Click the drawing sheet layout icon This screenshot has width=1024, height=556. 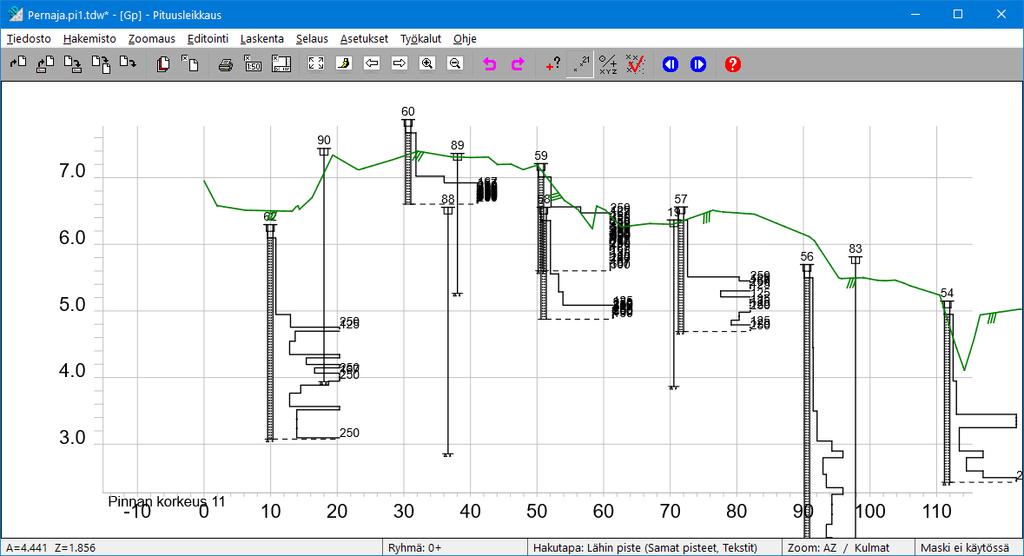point(281,64)
